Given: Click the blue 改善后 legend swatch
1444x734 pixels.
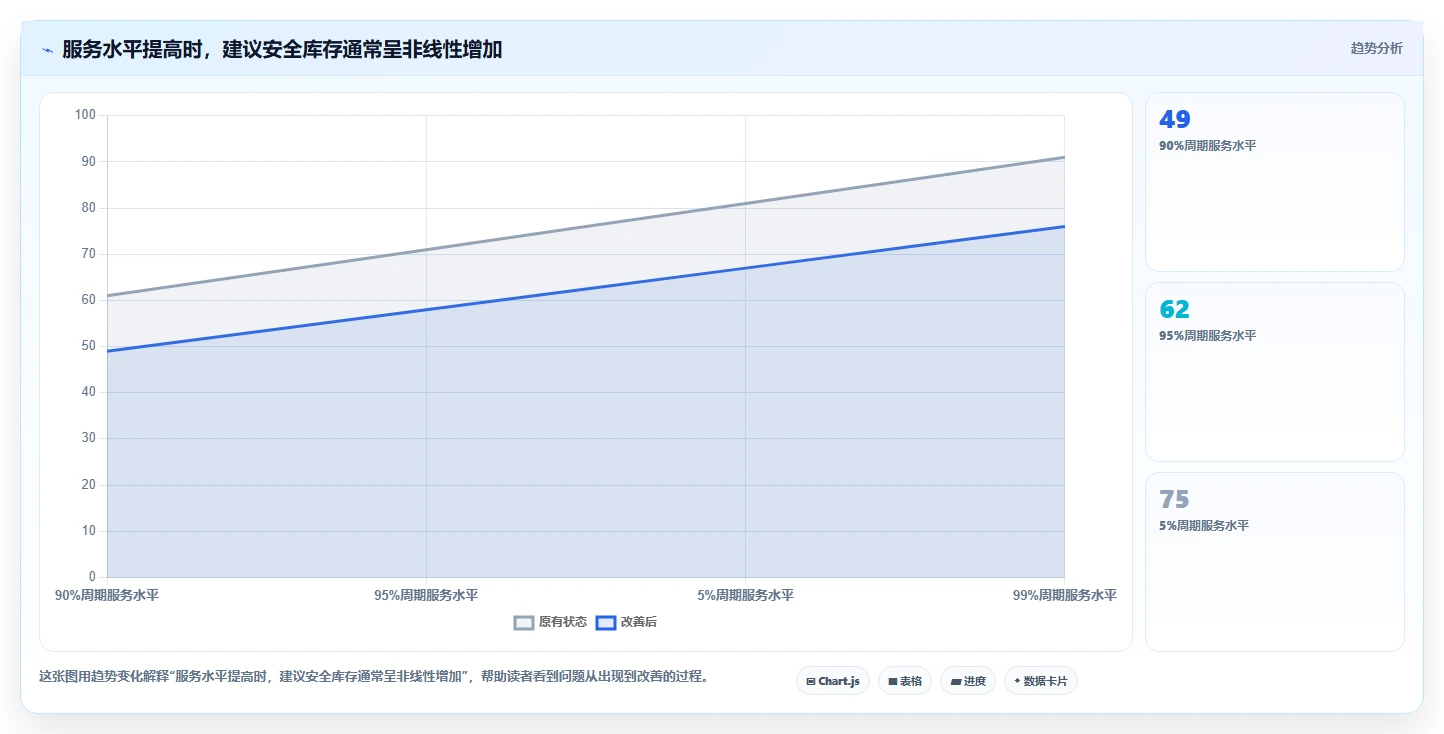Looking at the screenshot, I should pyautogui.click(x=605, y=622).
